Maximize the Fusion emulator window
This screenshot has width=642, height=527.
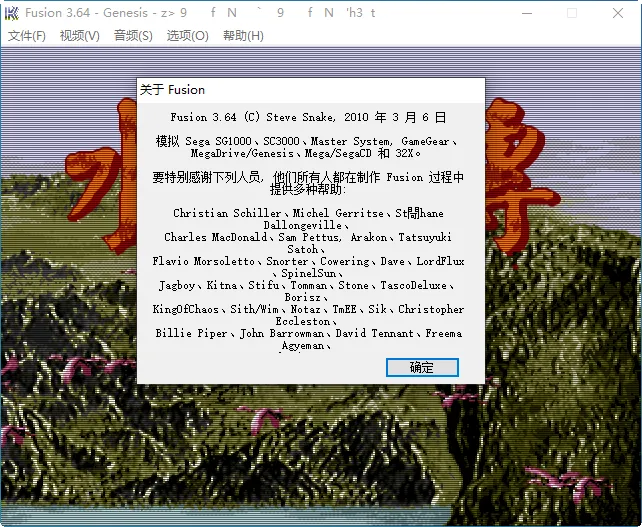(572, 13)
